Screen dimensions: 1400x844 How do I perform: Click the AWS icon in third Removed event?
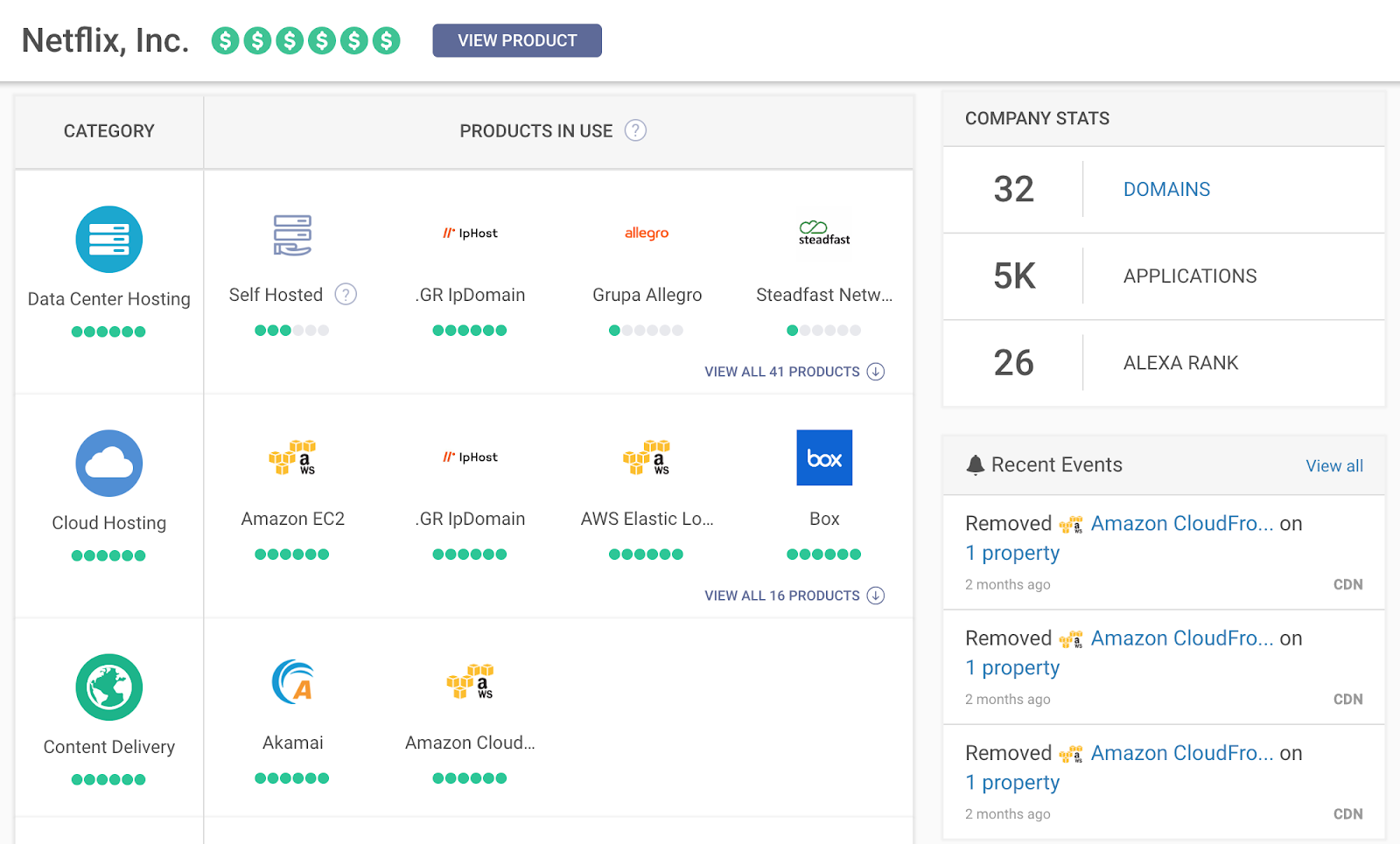coord(1071,754)
